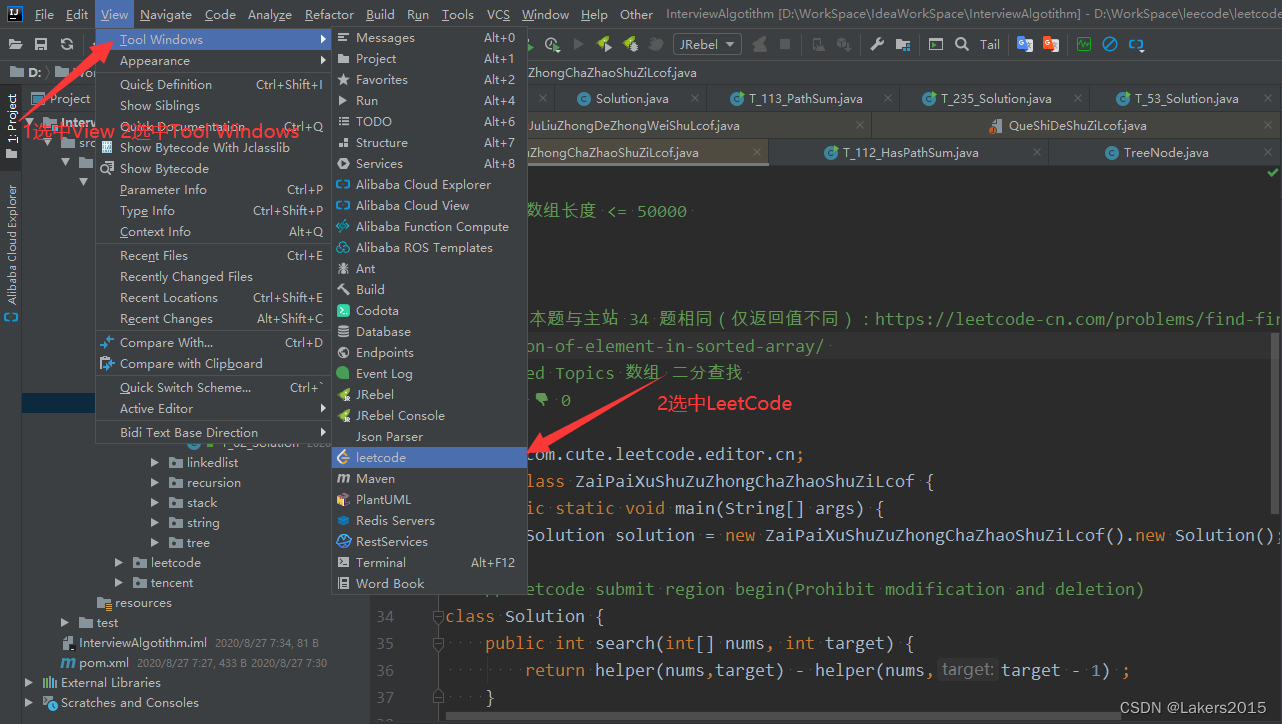Open Redis Servers tool window entry
1282x724 pixels.
pyautogui.click(x=429, y=520)
